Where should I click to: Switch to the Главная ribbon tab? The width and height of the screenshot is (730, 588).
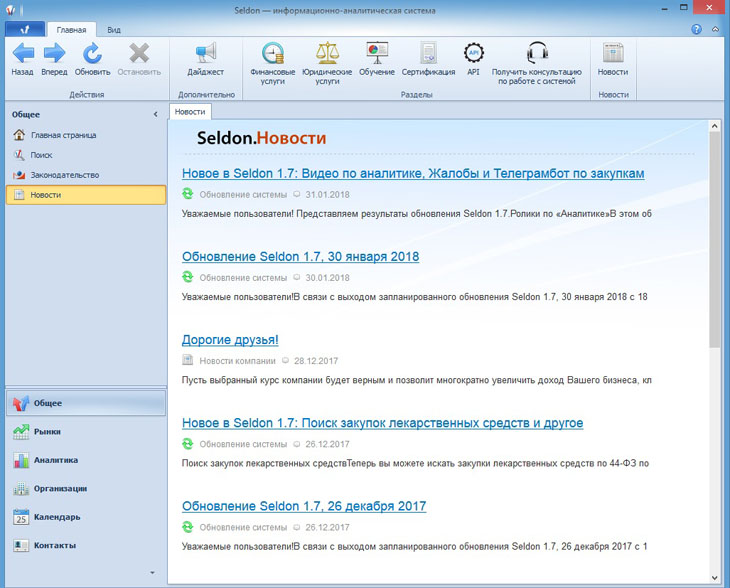click(x=71, y=29)
